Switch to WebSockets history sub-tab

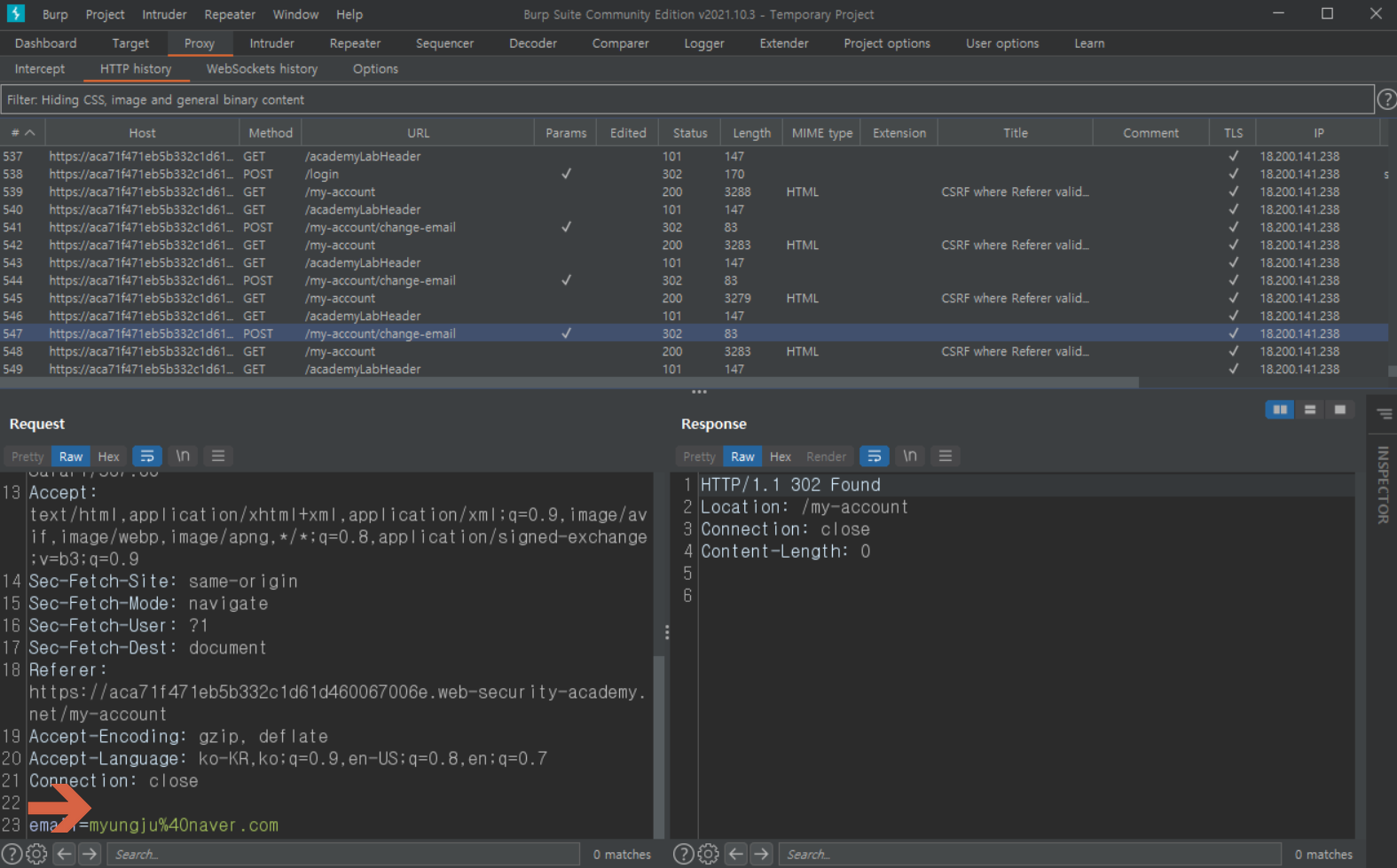[262, 69]
